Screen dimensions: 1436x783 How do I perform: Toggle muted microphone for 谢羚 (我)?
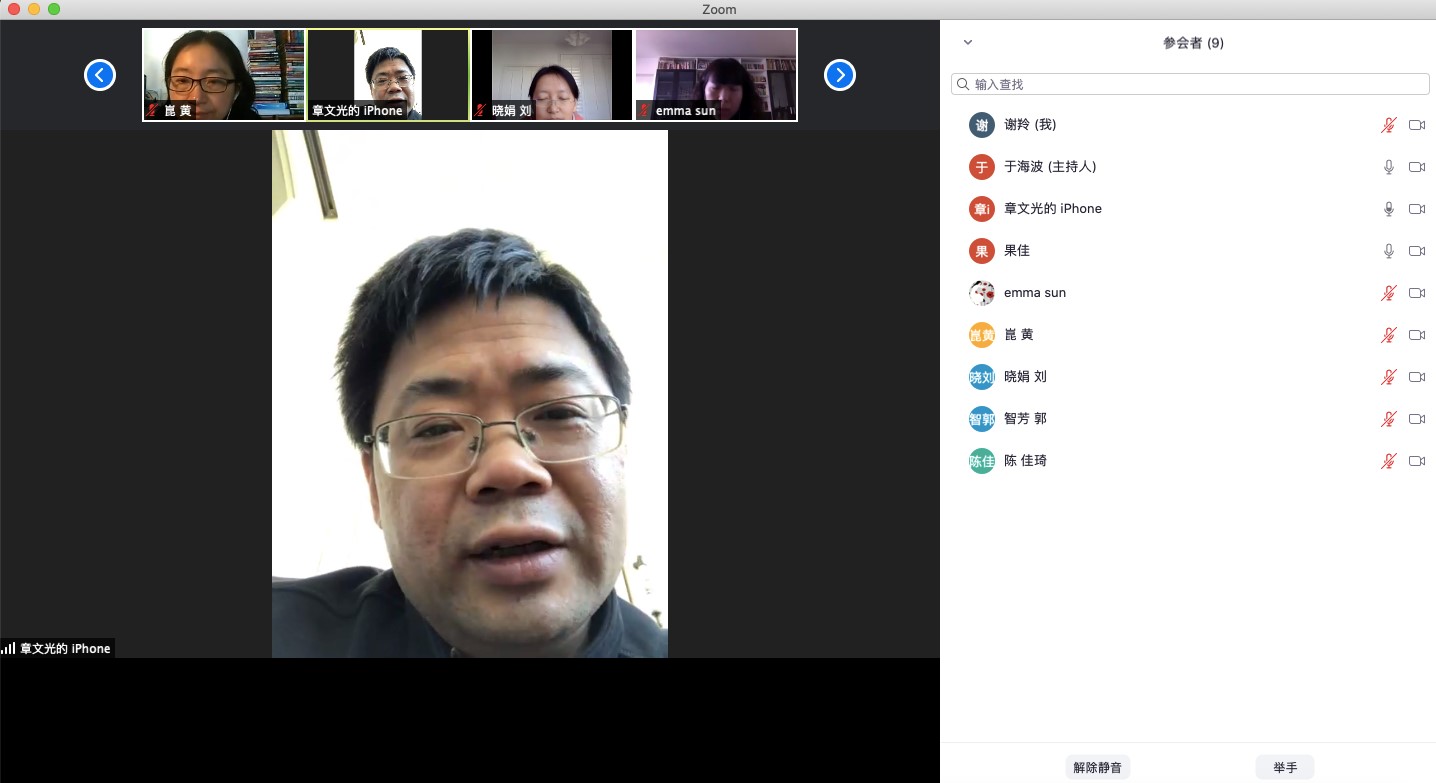(1388, 125)
